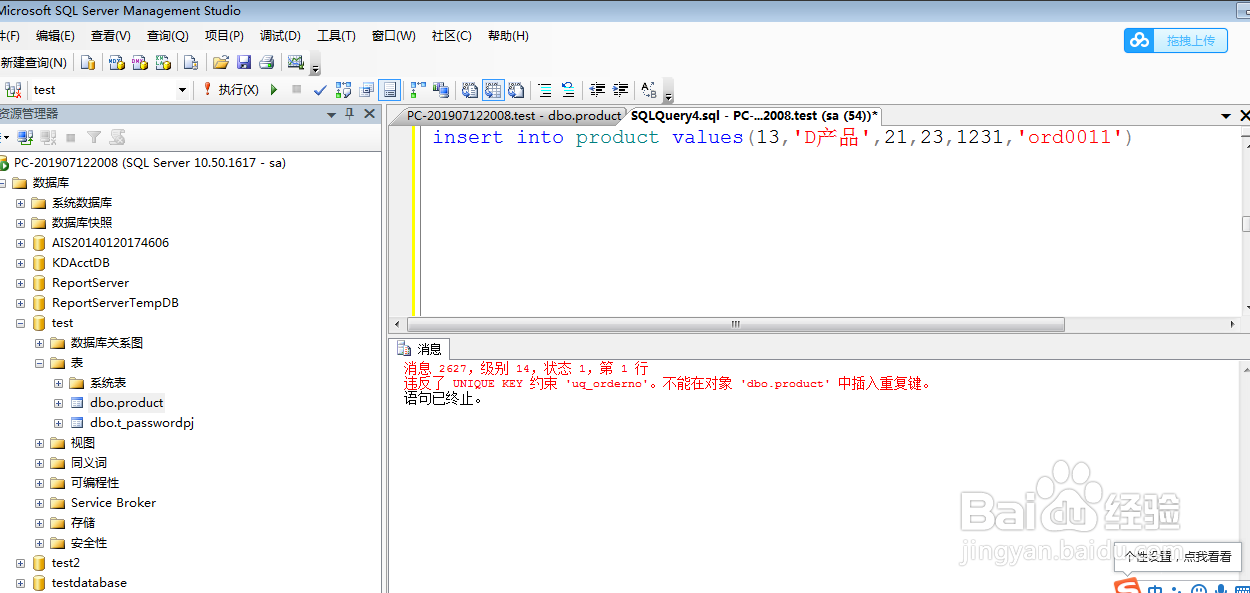Increase indent of the query text

click(620, 90)
